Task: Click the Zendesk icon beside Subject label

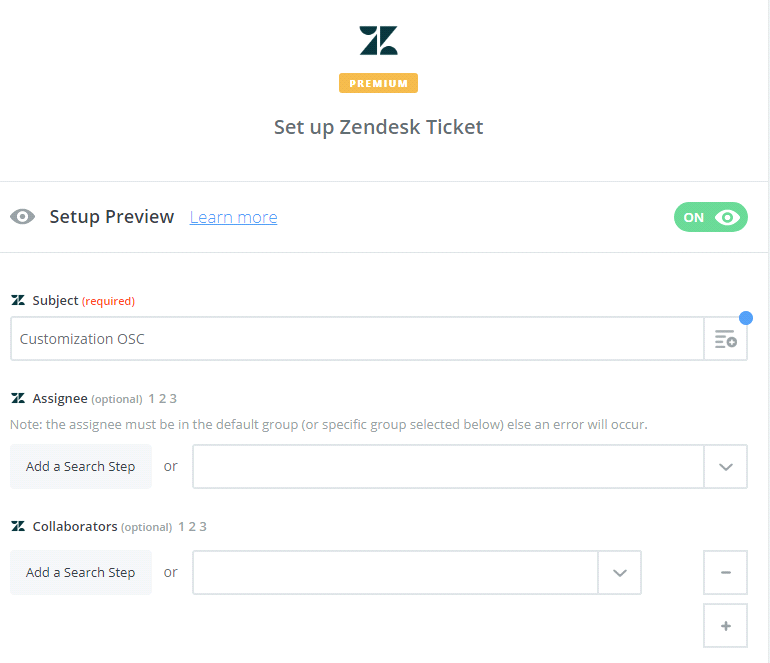Action: pyautogui.click(x=17, y=300)
